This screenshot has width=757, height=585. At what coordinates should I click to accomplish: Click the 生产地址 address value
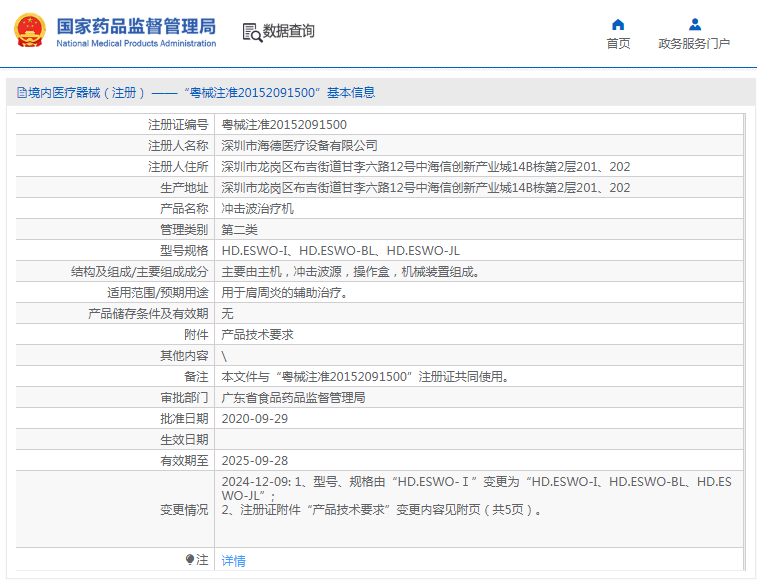click(426, 187)
